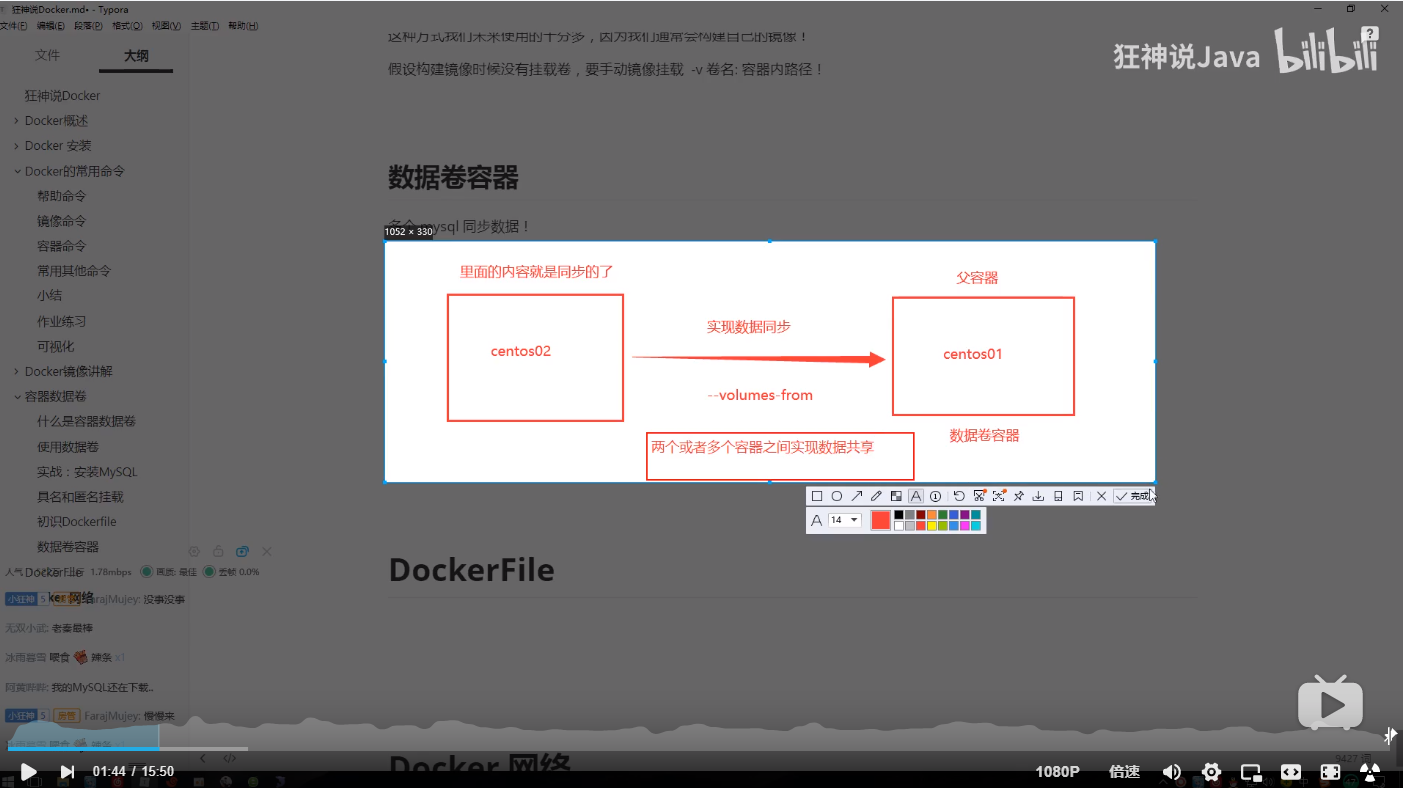Select the numbered marker tool

[x=935, y=496]
